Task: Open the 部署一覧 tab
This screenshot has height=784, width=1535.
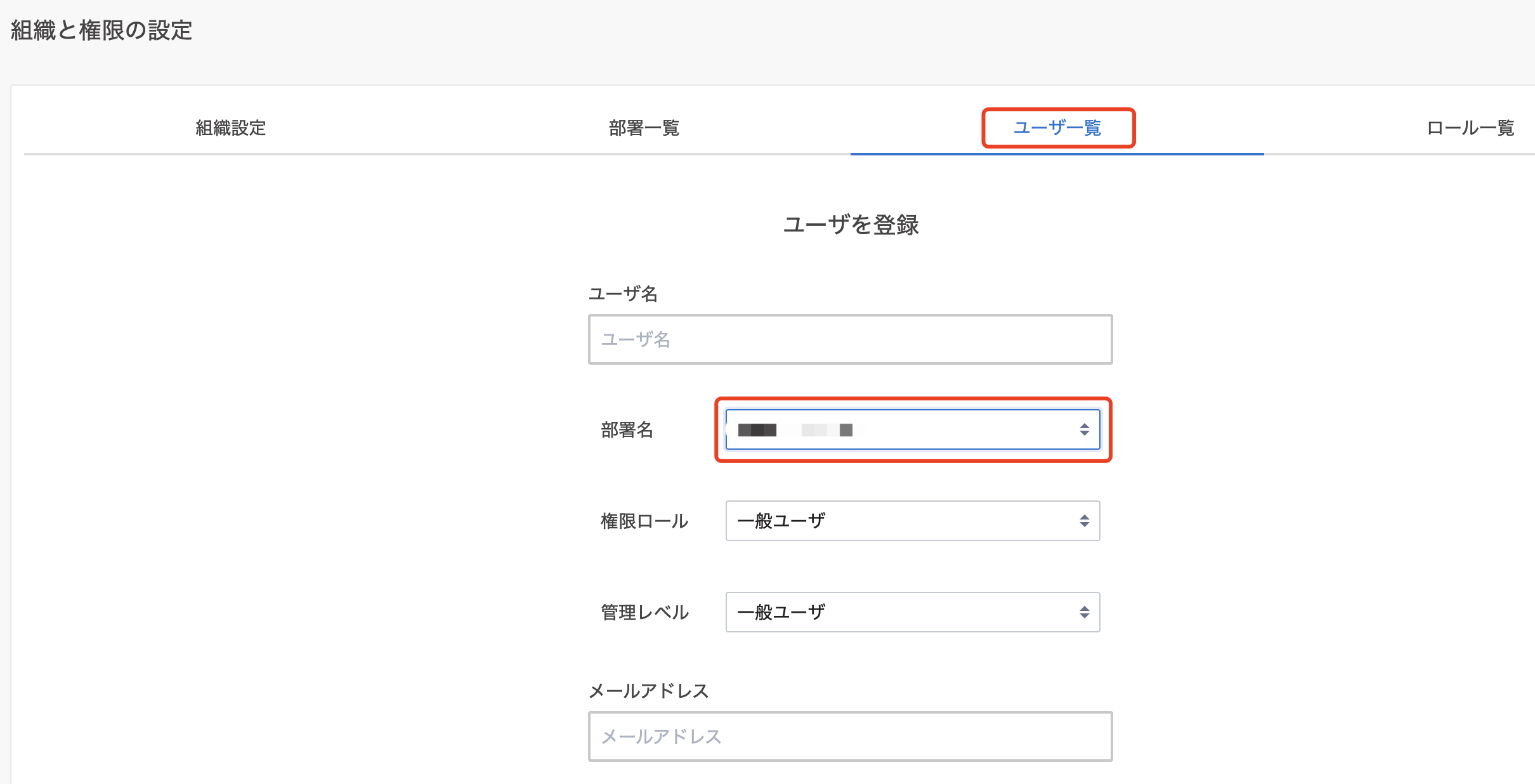Action: coord(644,129)
